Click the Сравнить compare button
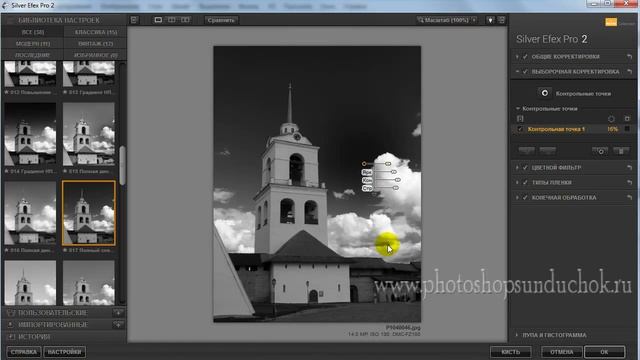This screenshot has width=640, height=360. click(x=221, y=20)
